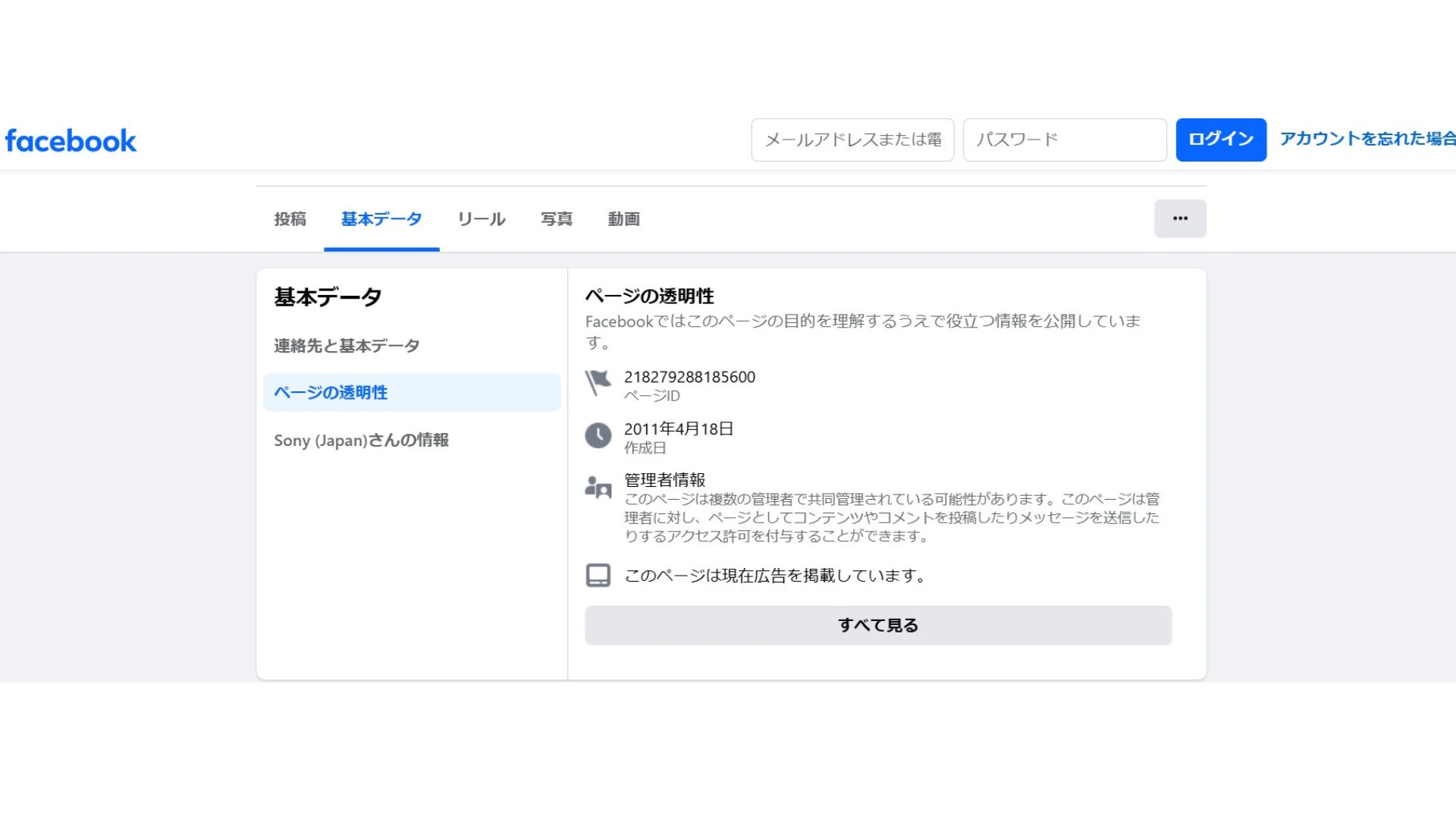1456x819 pixels.
Task: Switch to the 投稿 tab
Action: 290,219
